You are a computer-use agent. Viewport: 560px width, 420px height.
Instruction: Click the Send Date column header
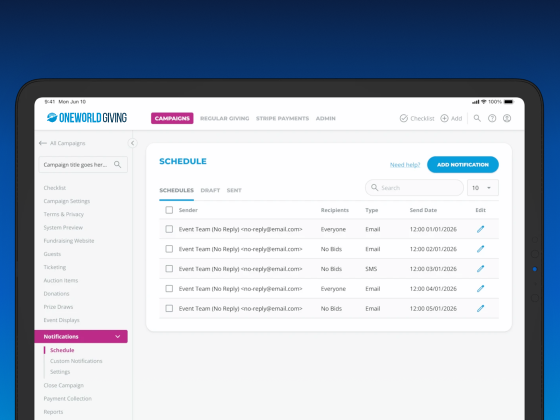click(423, 210)
